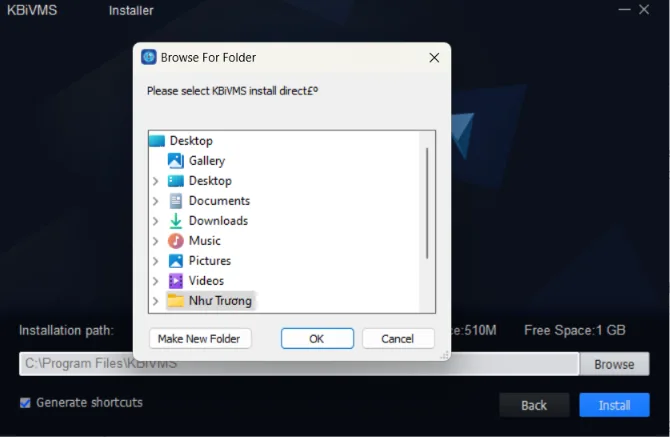
Task: Select Pictures in the folder tree
Action: coord(210,261)
